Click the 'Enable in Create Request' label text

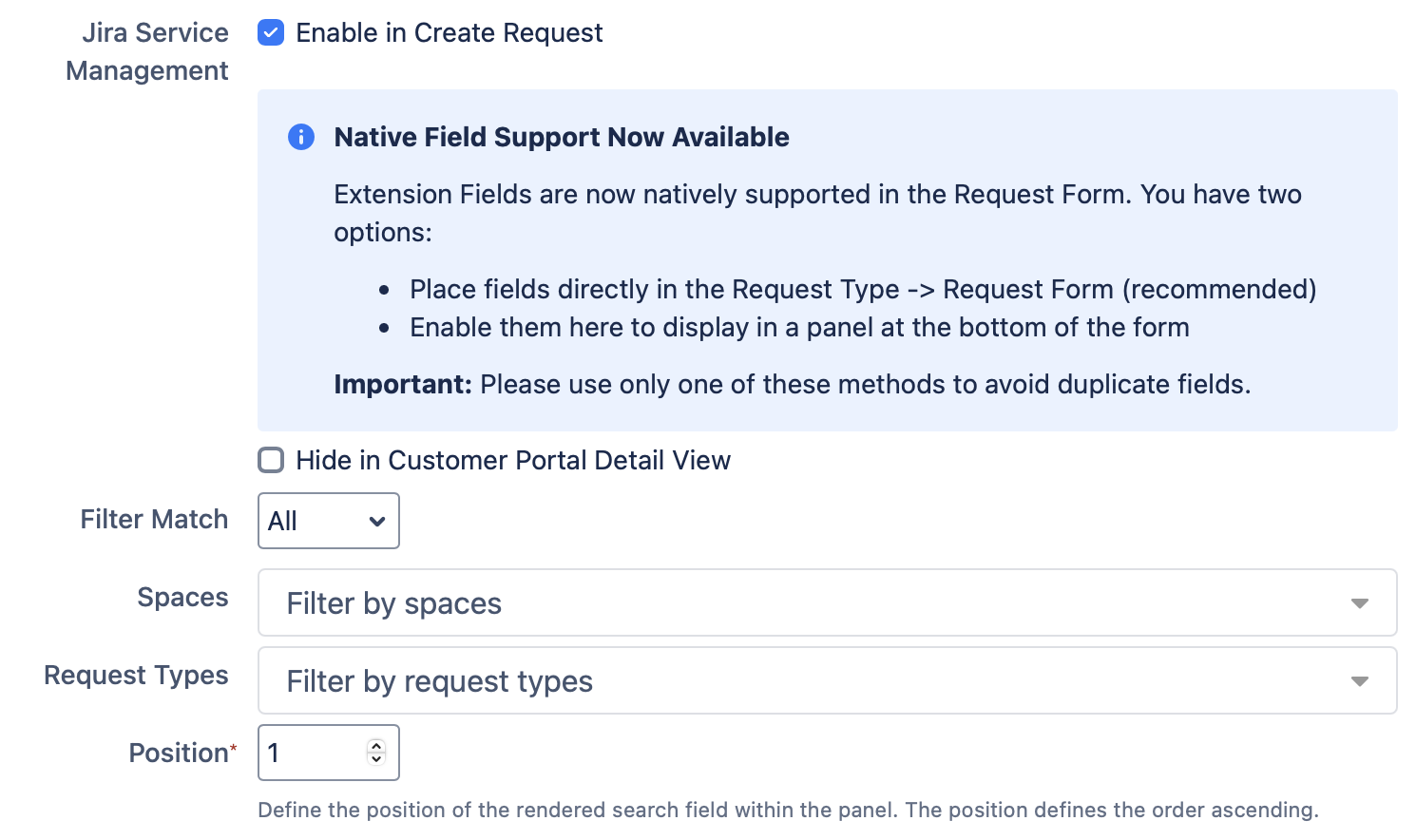point(449,33)
